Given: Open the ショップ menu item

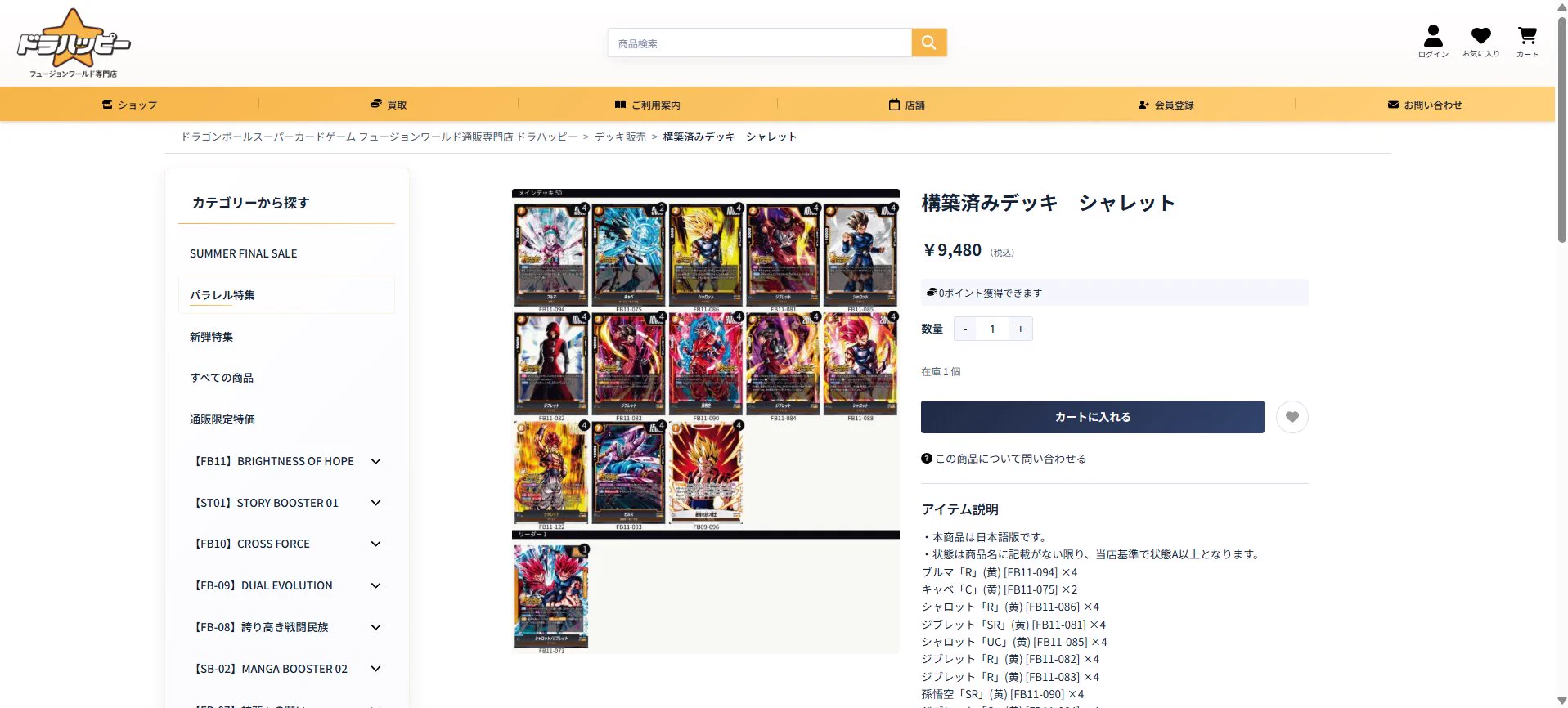Looking at the screenshot, I should tap(129, 105).
